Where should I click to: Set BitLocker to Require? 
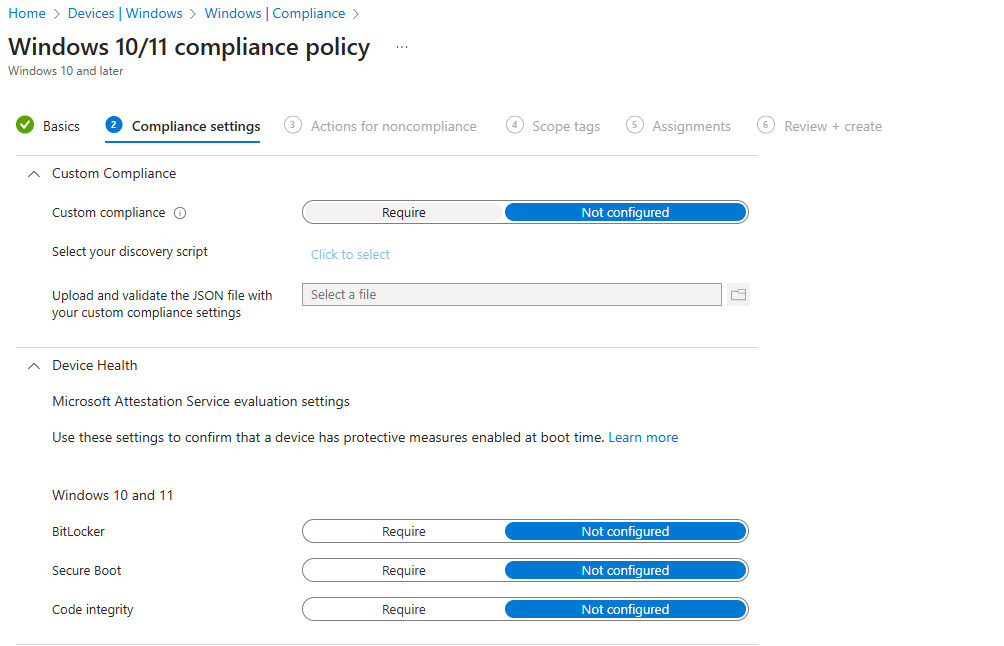(x=404, y=532)
